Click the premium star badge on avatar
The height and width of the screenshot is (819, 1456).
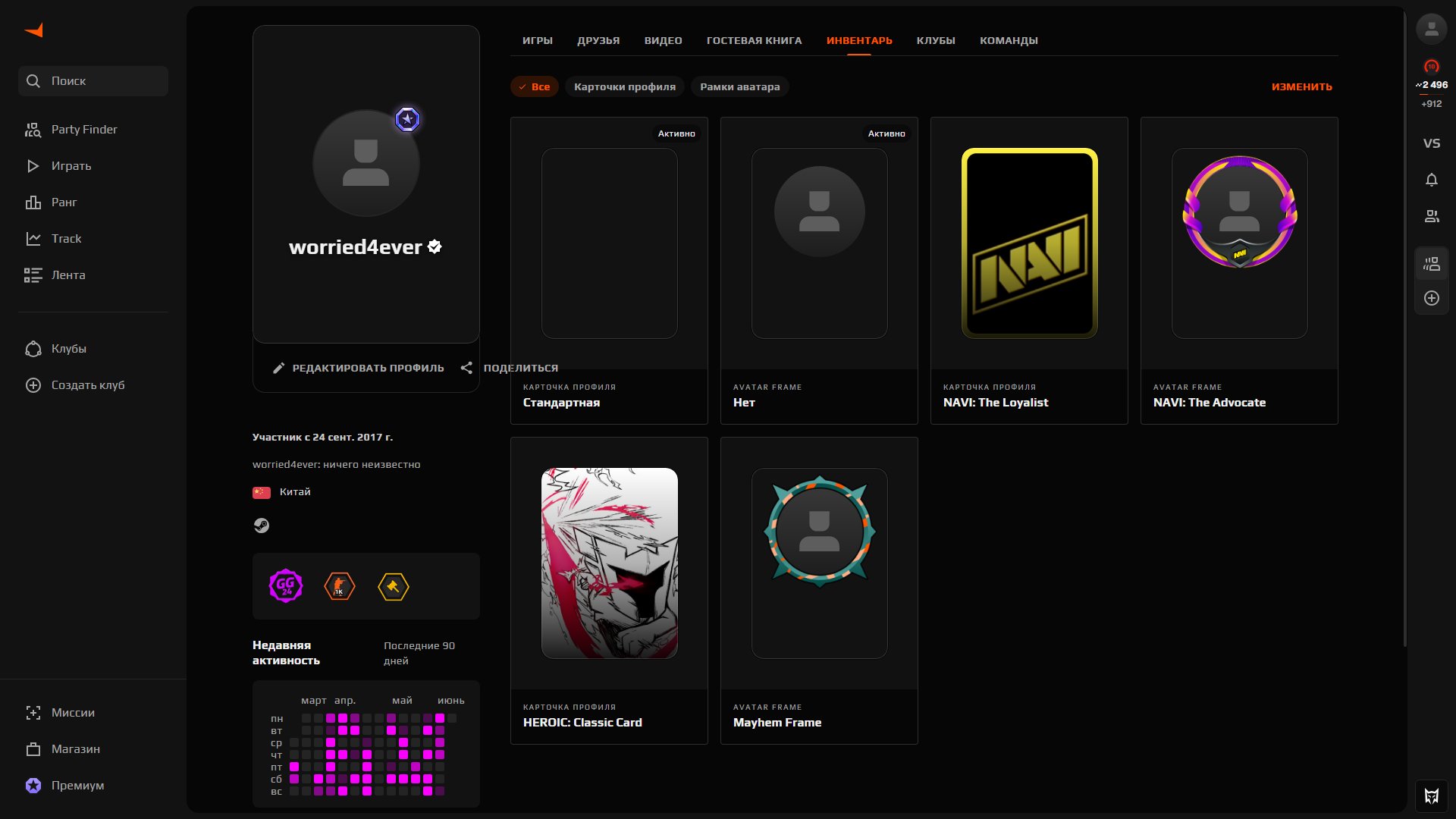407,119
